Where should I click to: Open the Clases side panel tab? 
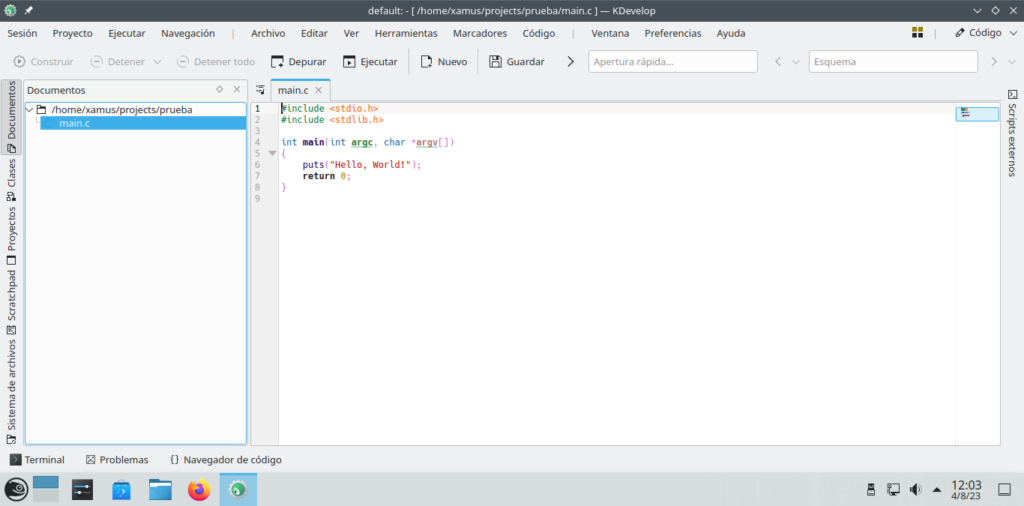point(11,179)
